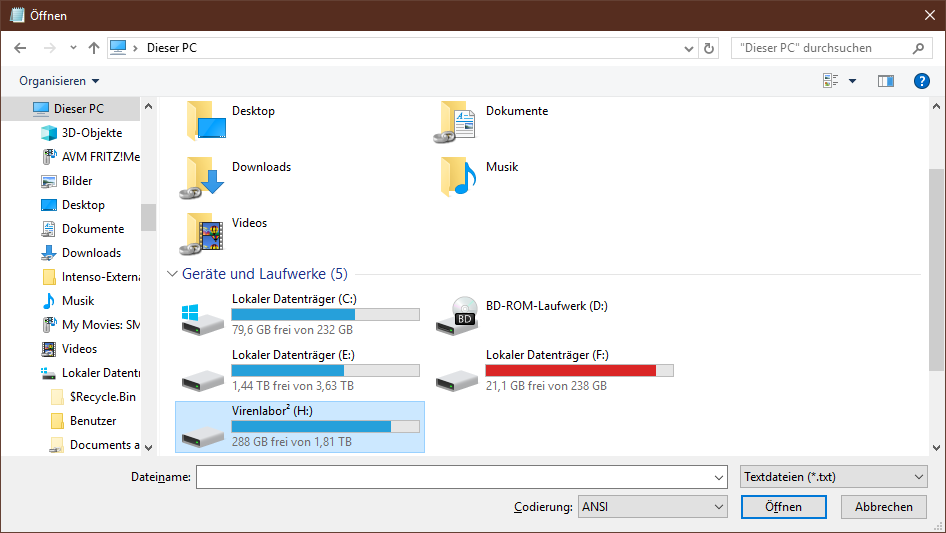Open the Codierung ANSI dropdown

[x=652, y=507]
